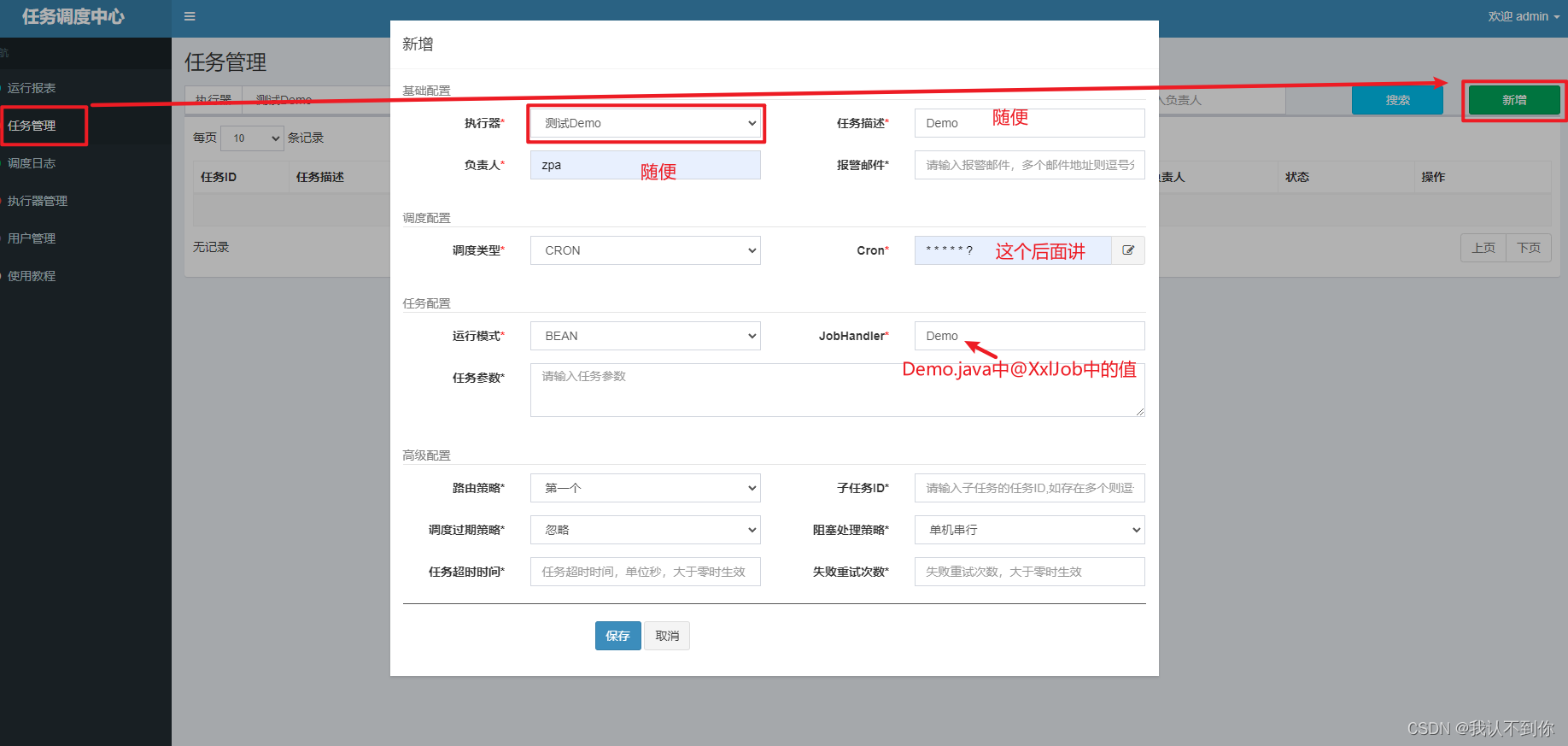Go to the previous page with 上页
This screenshot has height=746, width=1568.
[1483, 248]
